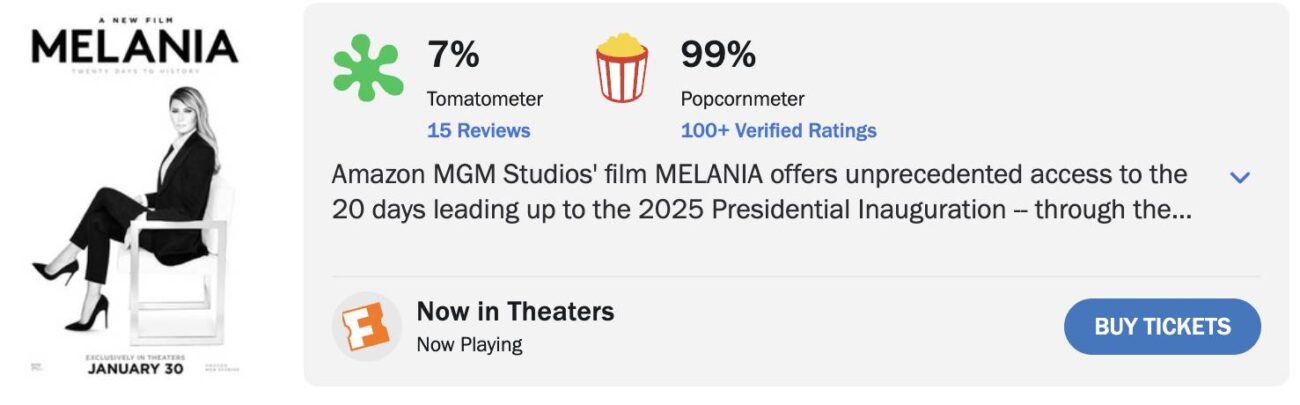Select the Popcornmeter label text
The width and height of the screenshot is (1300, 405).
pos(742,99)
